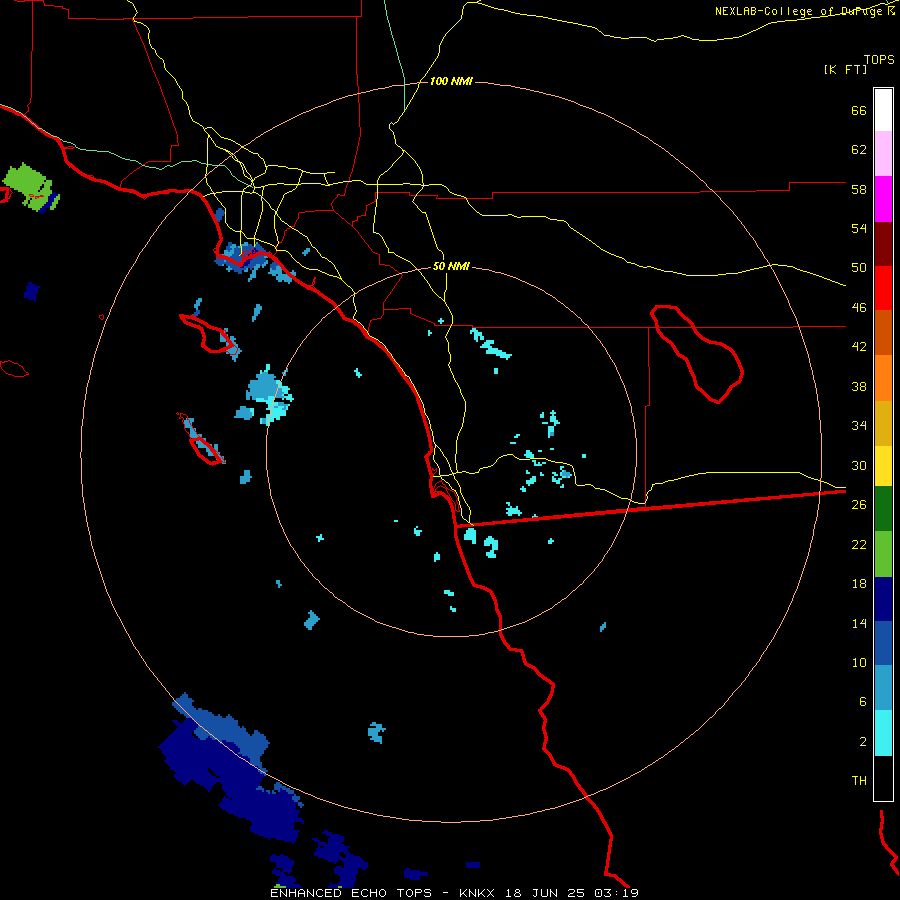900x900 pixels.
Task: Click the 54 legend value
Action: 859,228
